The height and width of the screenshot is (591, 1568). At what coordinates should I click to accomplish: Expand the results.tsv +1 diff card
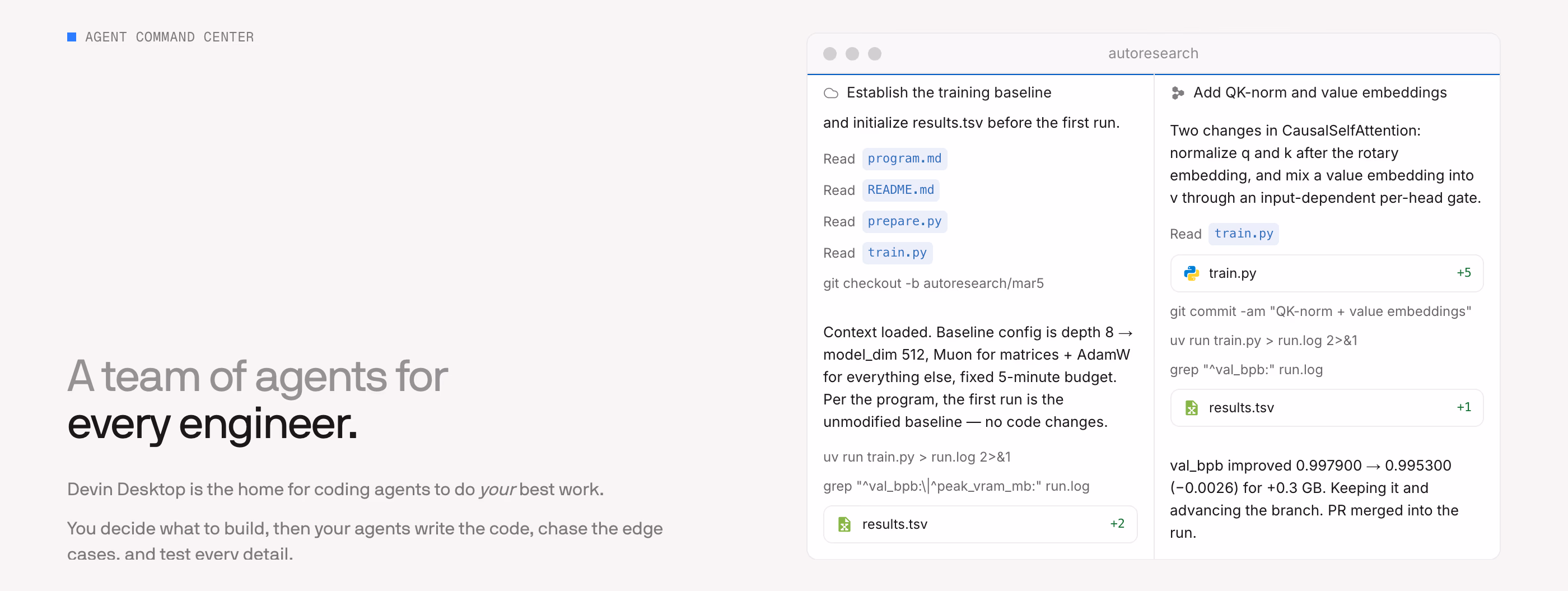click(1327, 408)
